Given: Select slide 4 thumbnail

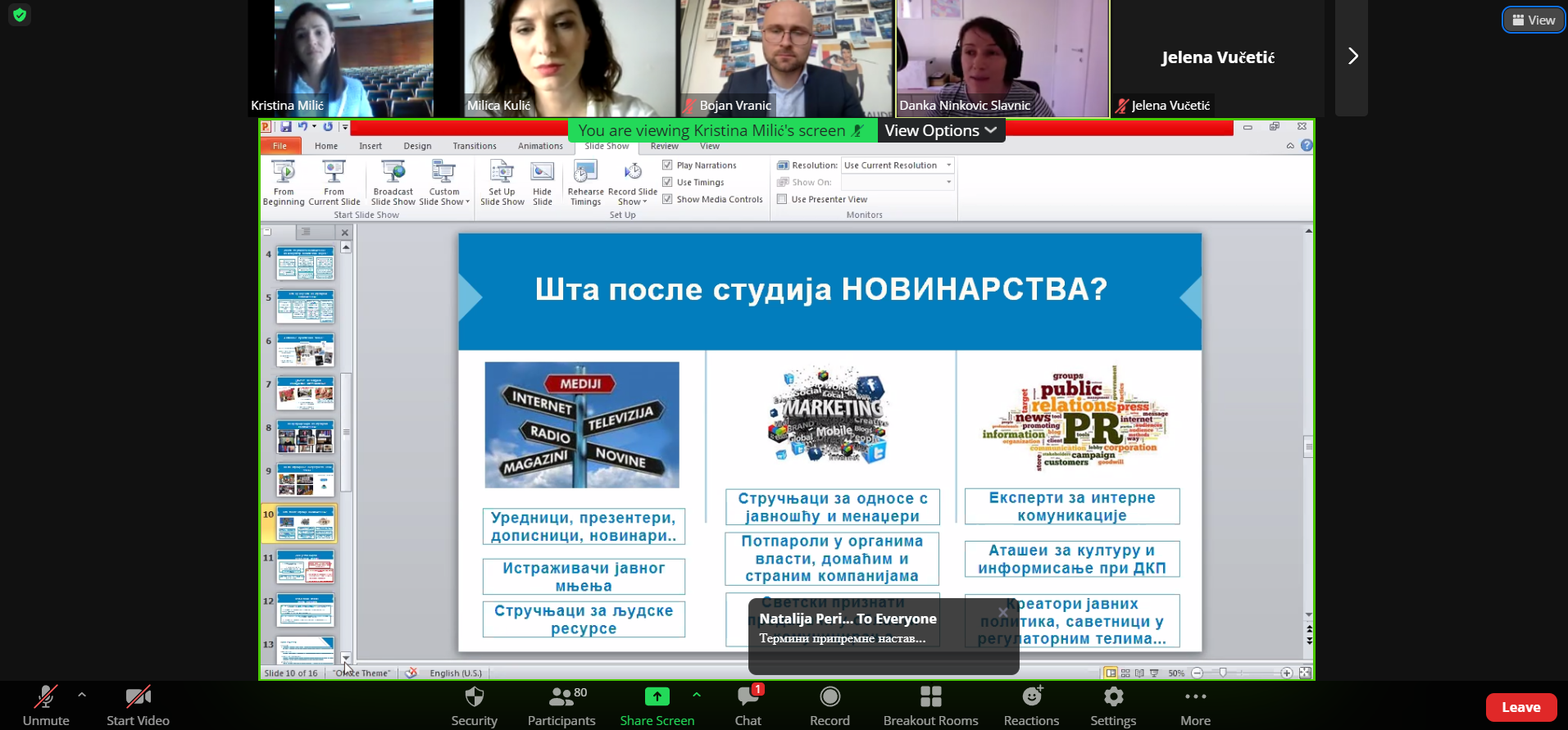Looking at the screenshot, I should (x=306, y=264).
